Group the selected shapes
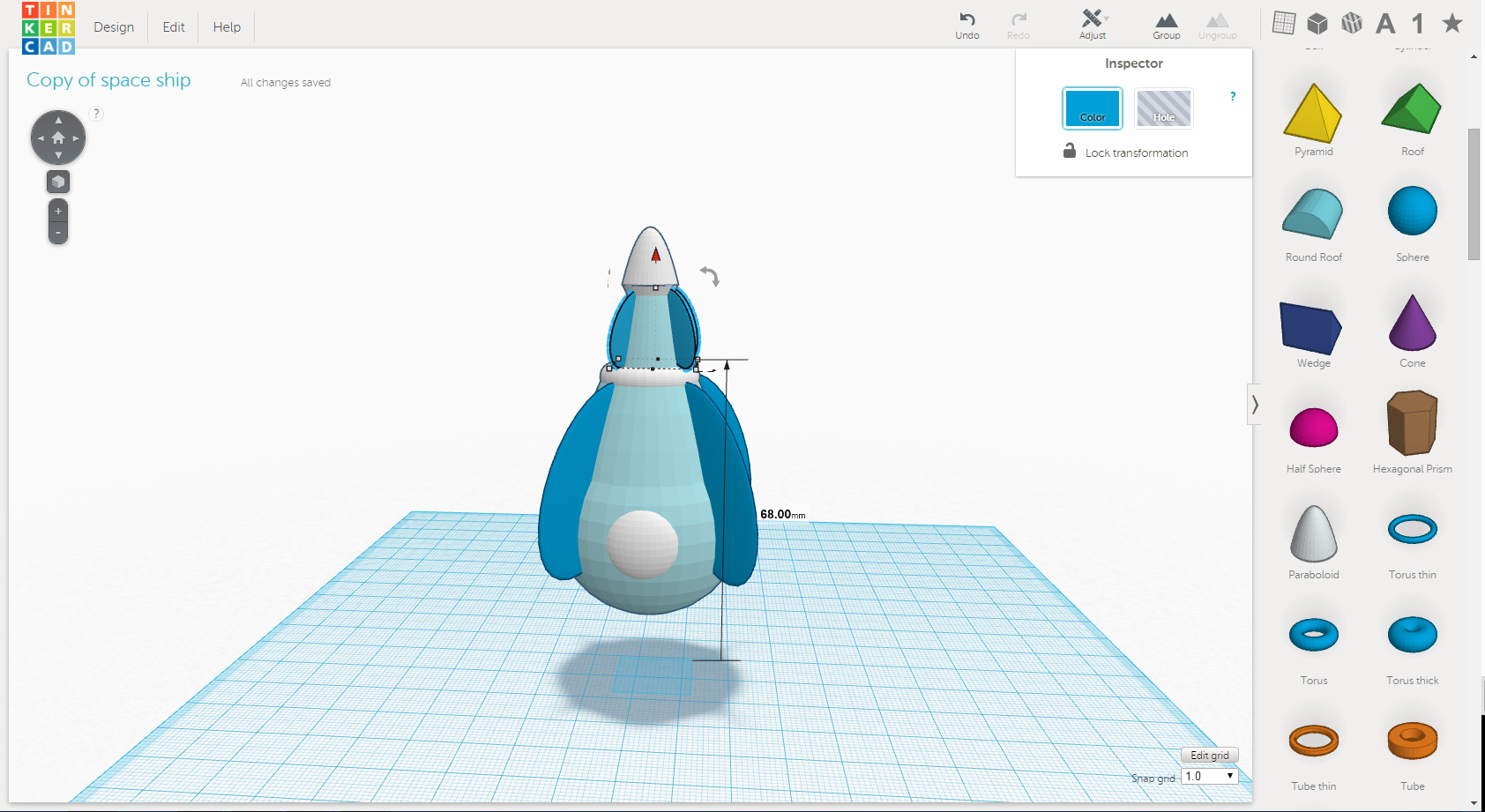Screen dimensions: 1485x812 [1167, 26]
